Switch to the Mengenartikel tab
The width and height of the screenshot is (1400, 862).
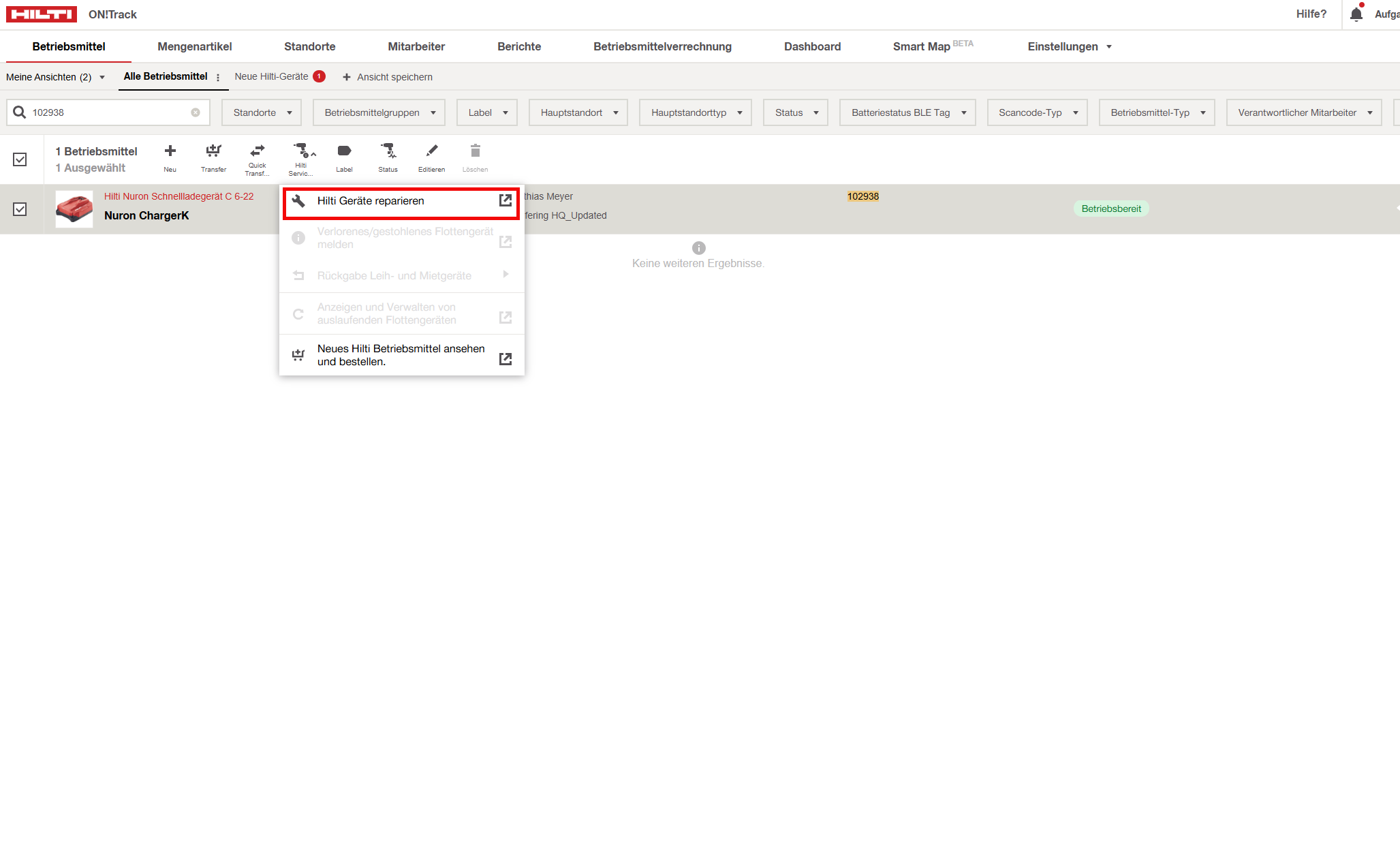coord(195,46)
